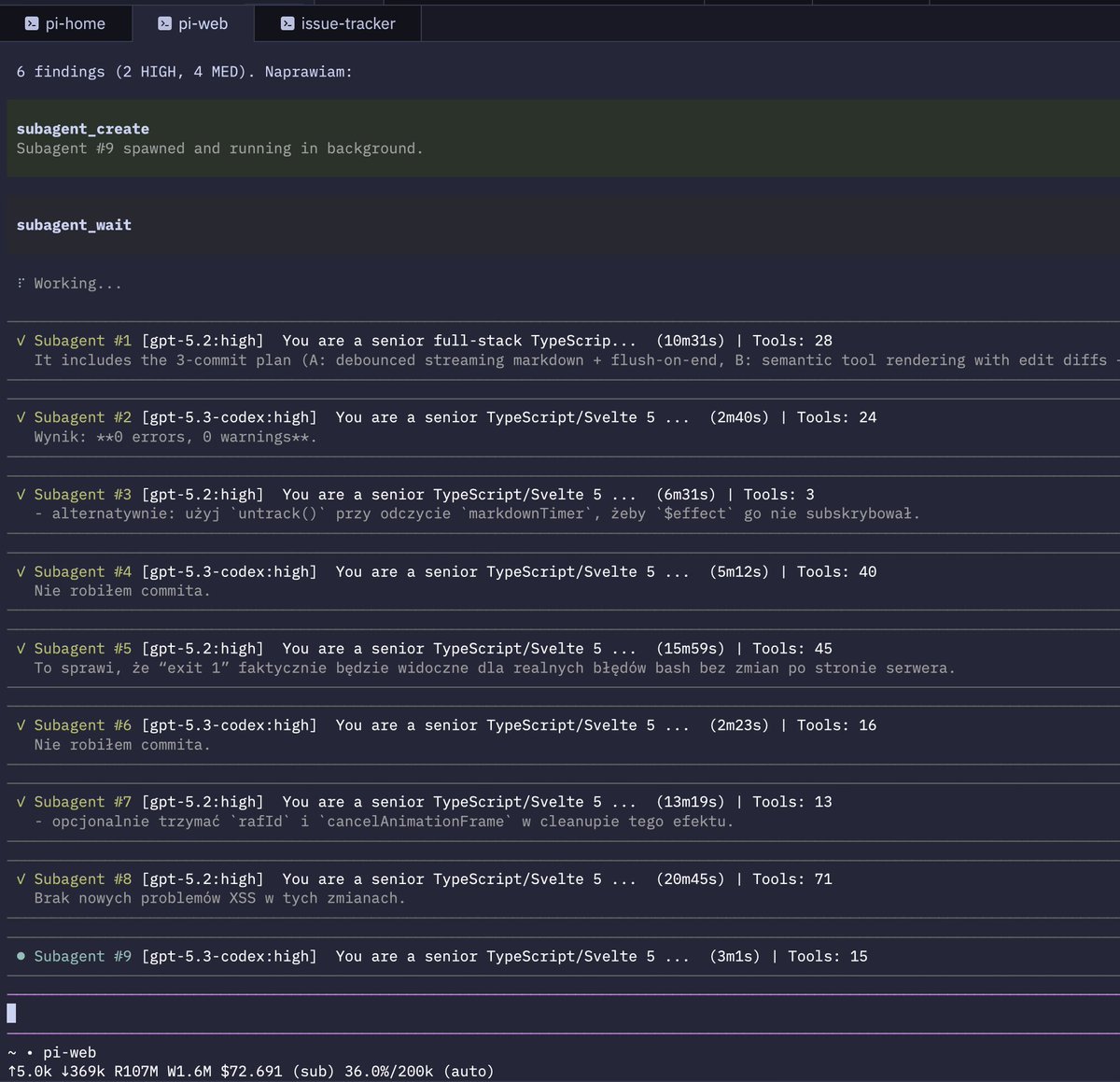Image resolution: width=1120 pixels, height=1082 pixels.
Task: Click 'Tools: 28' on Subagent #1 row
Action: [x=792, y=341]
